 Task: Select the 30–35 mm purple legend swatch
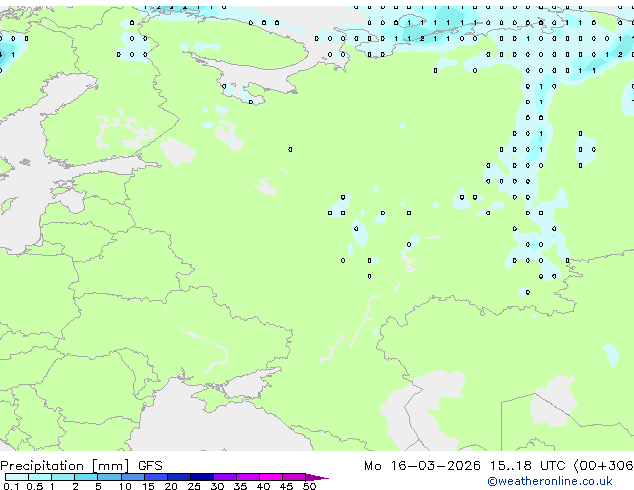click(225, 477)
